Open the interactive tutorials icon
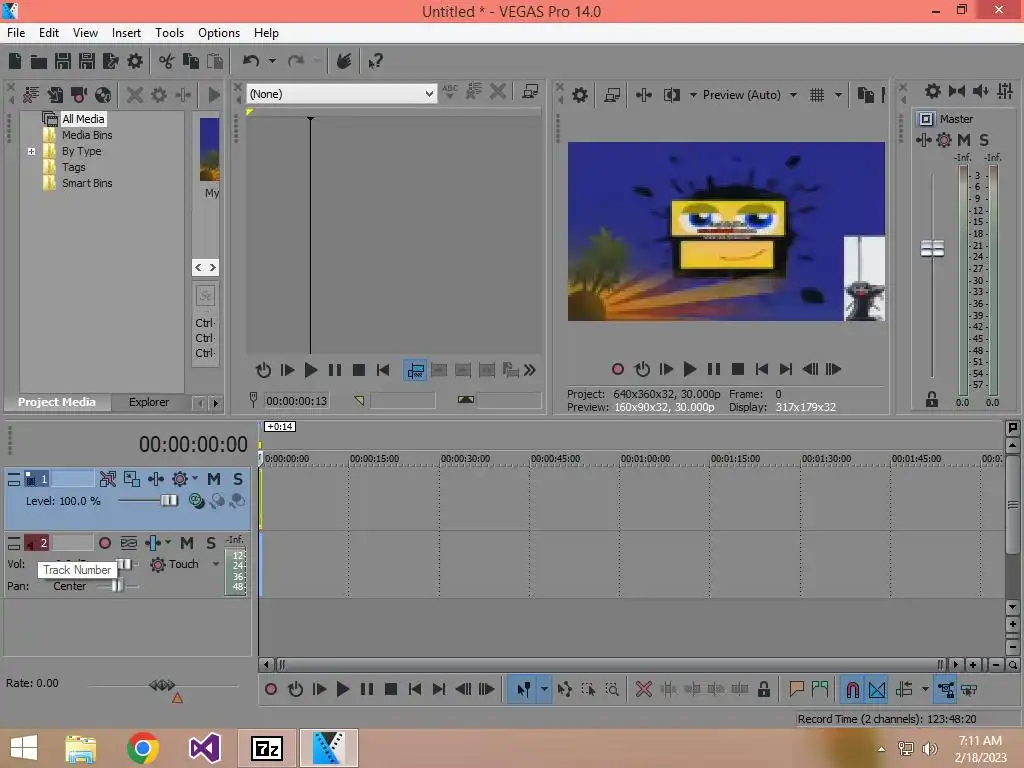Screen dimensions: 1024x768 coord(344,61)
